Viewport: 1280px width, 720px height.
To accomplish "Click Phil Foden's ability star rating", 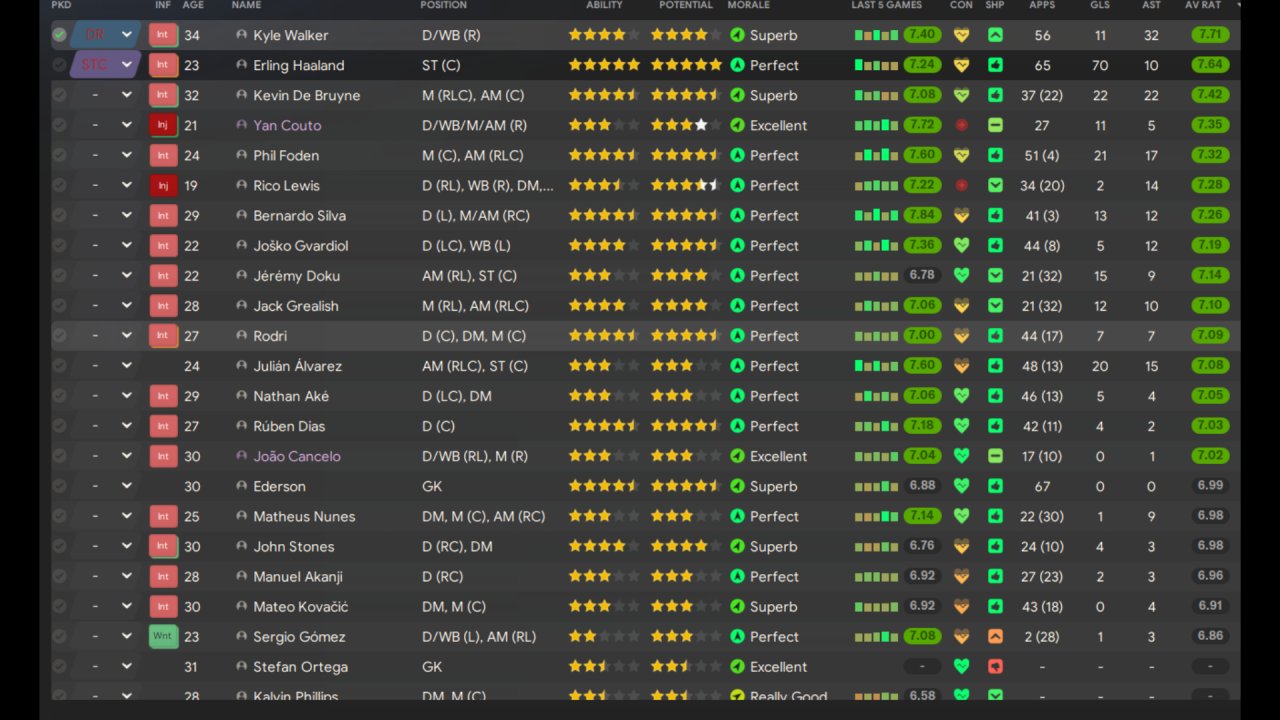I will 603,155.
